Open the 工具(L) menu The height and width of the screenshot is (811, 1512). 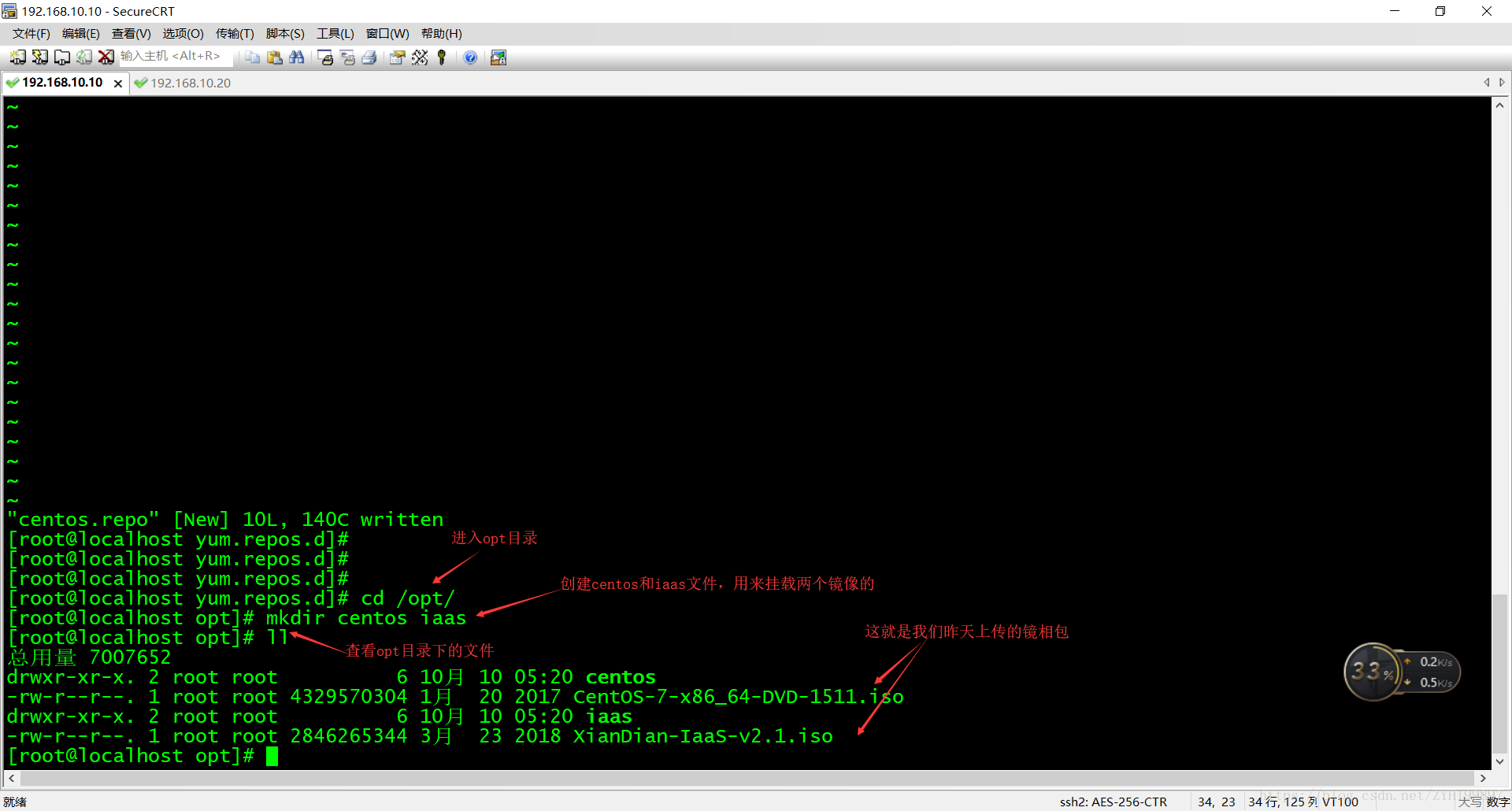[335, 34]
